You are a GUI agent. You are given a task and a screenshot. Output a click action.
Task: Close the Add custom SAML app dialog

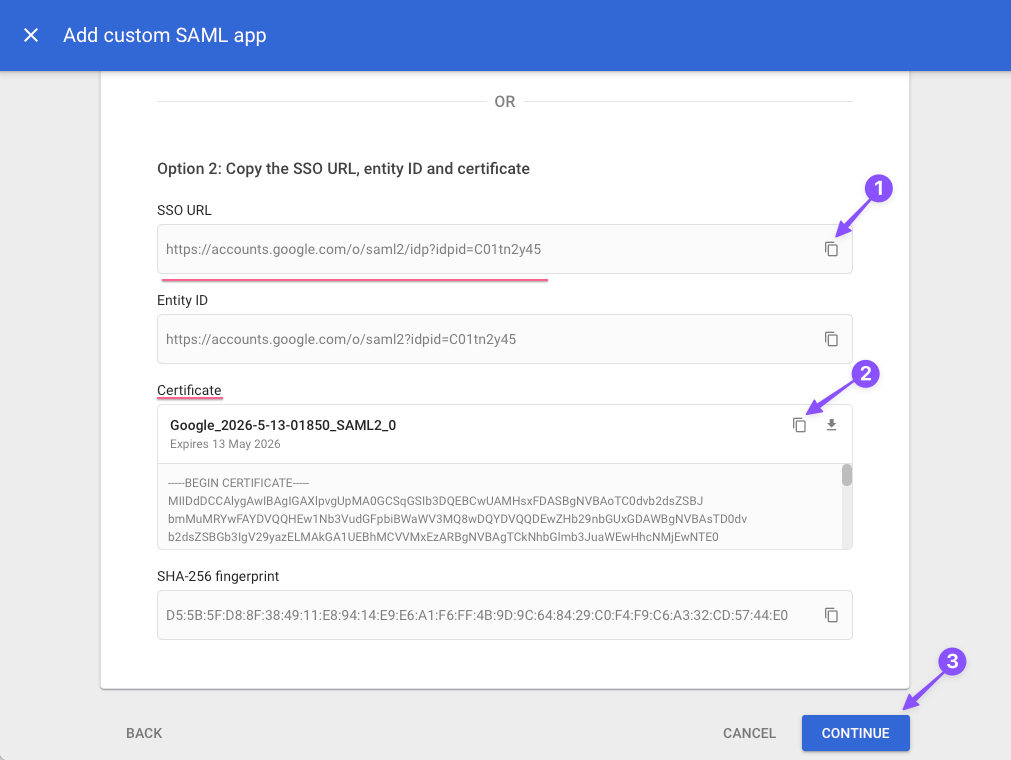[30, 35]
